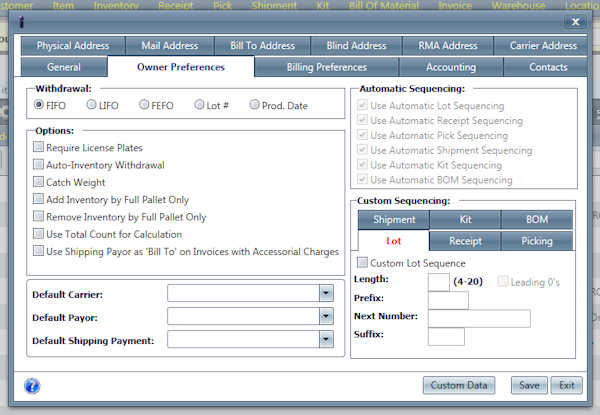
Task: Enable Auto-Inventory Withdrawal
Action: click(38, 165)
